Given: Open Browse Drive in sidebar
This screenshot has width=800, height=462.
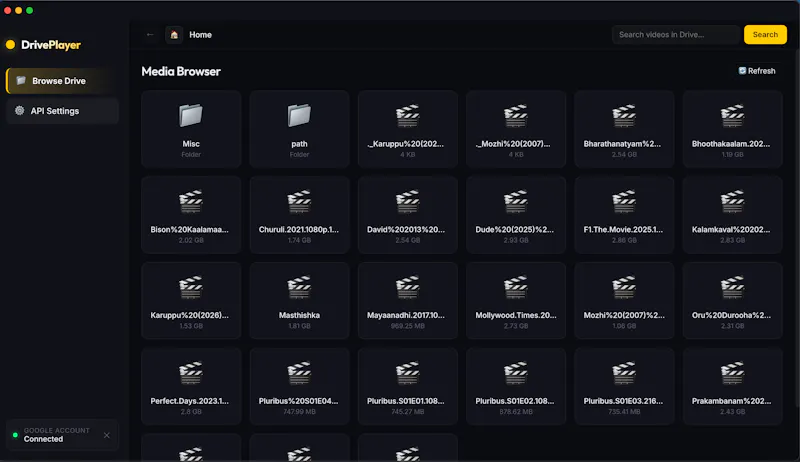Looking at the screenshot, I should pos(62,81).
